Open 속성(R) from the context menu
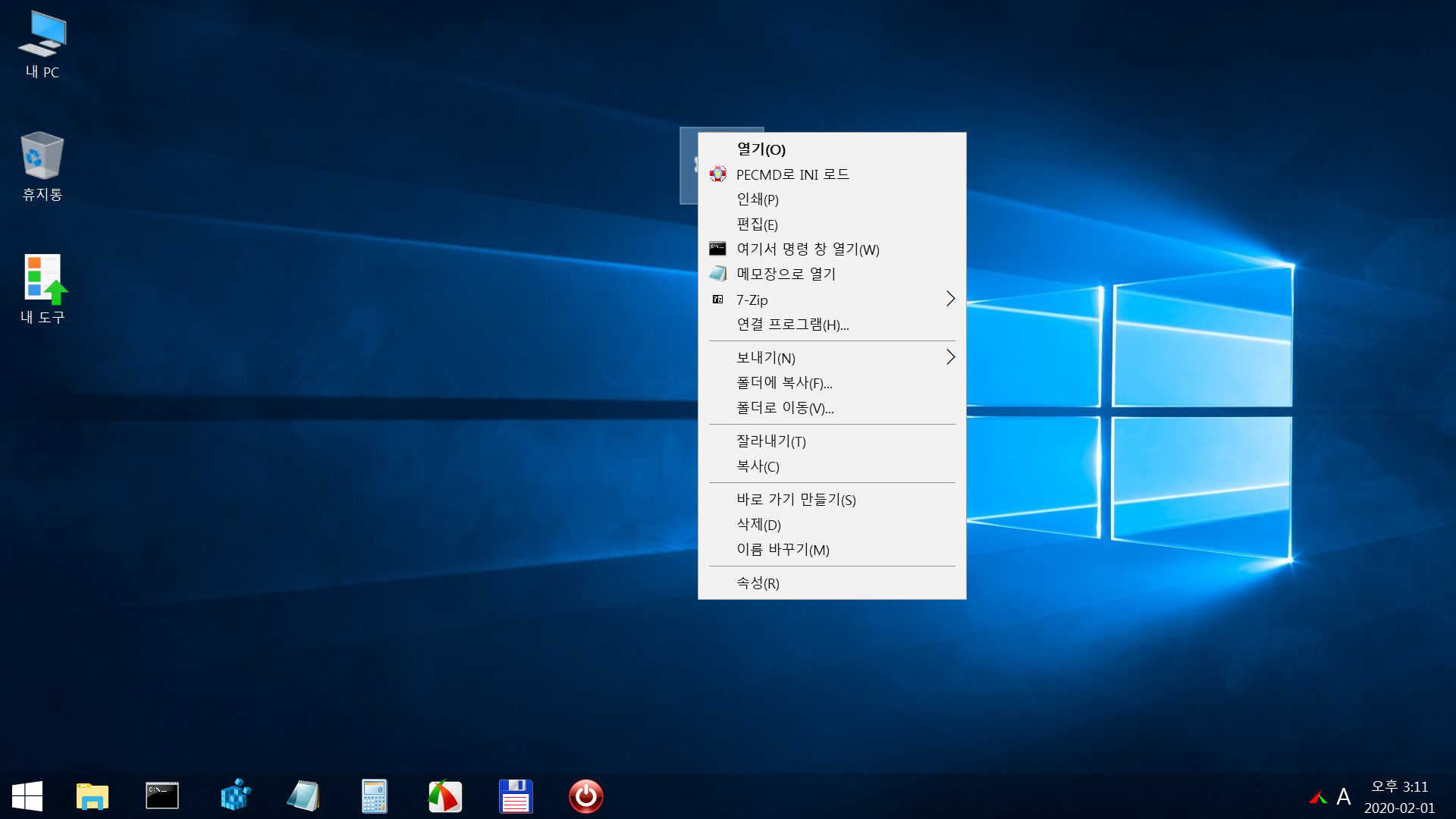The image size is (1456, 819). [832, 583]
